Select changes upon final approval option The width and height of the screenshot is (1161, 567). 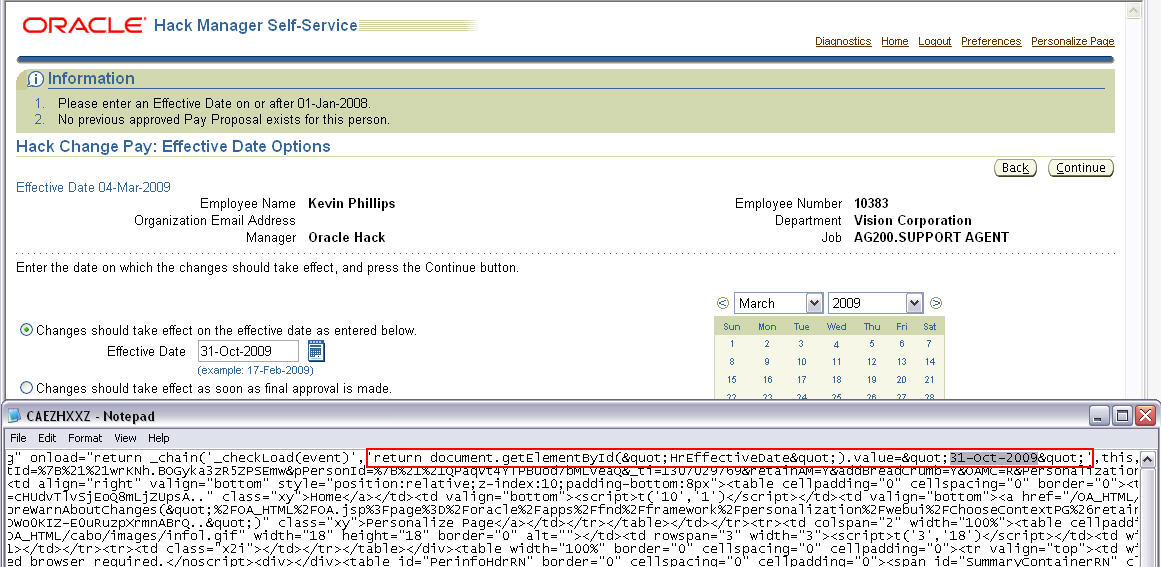(27, 387)
